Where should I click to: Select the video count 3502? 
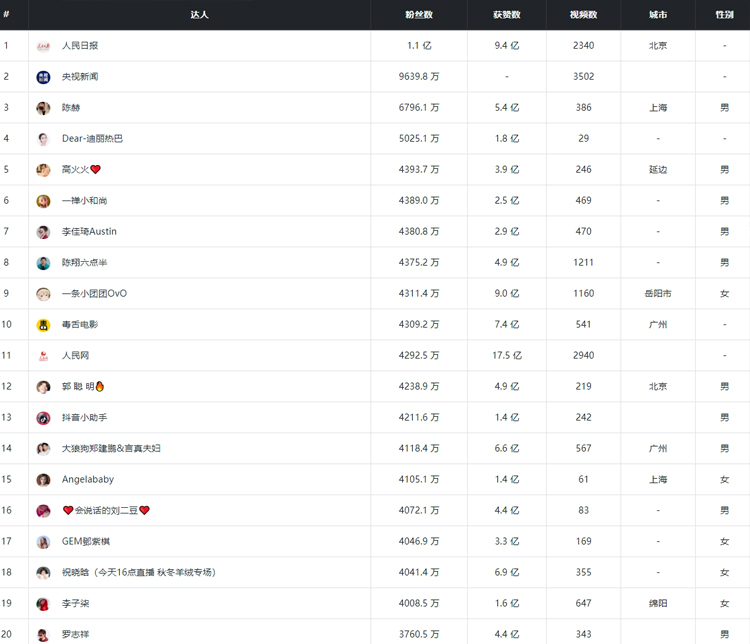(584, 77)
